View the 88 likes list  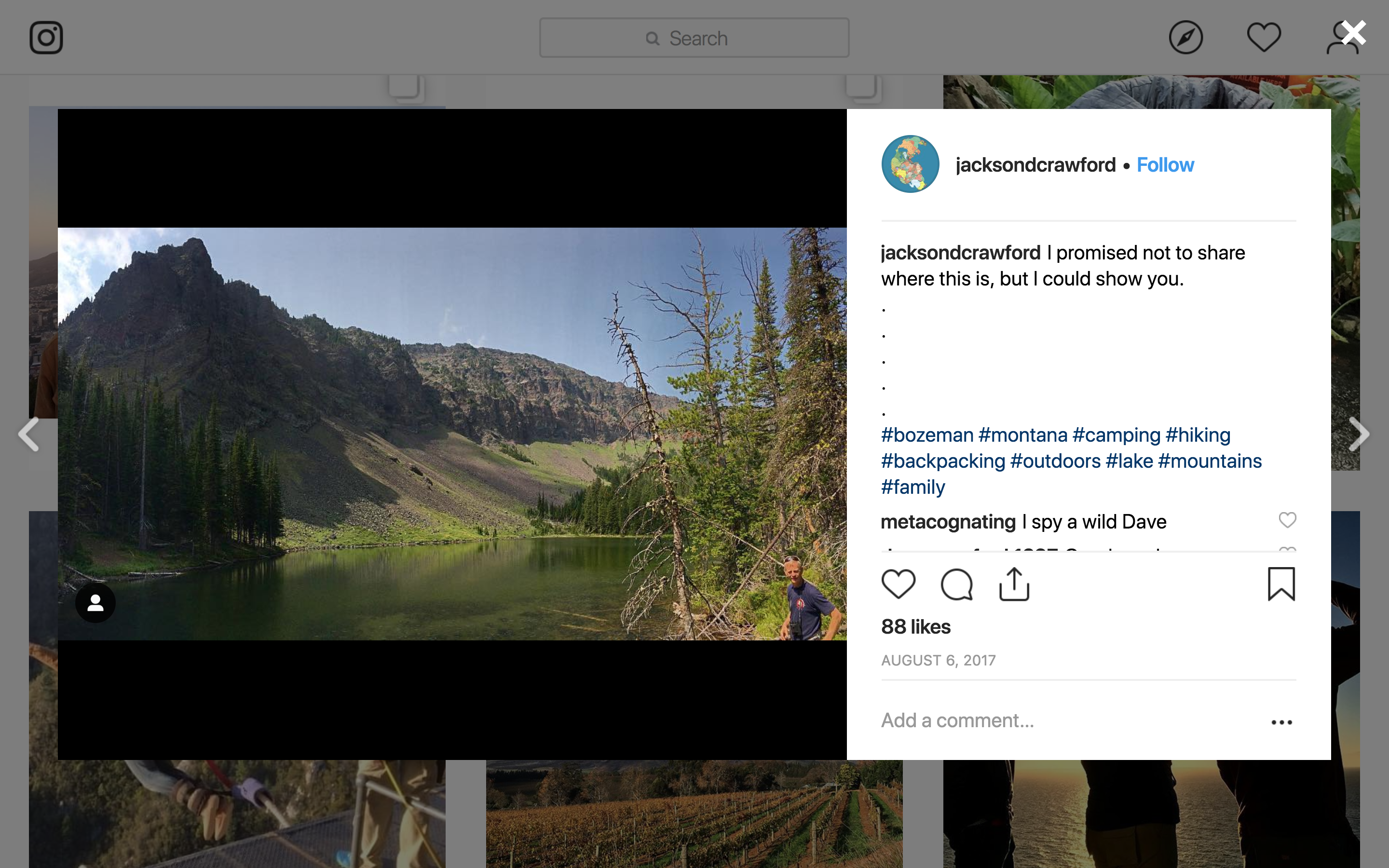tap(915, 627)
